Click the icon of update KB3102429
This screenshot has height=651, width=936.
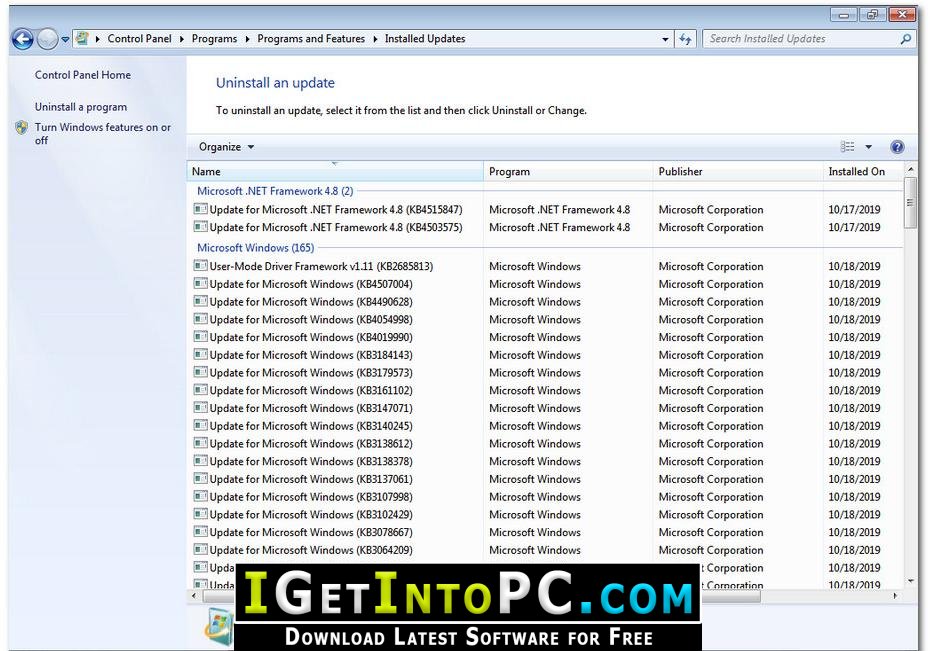201,514
